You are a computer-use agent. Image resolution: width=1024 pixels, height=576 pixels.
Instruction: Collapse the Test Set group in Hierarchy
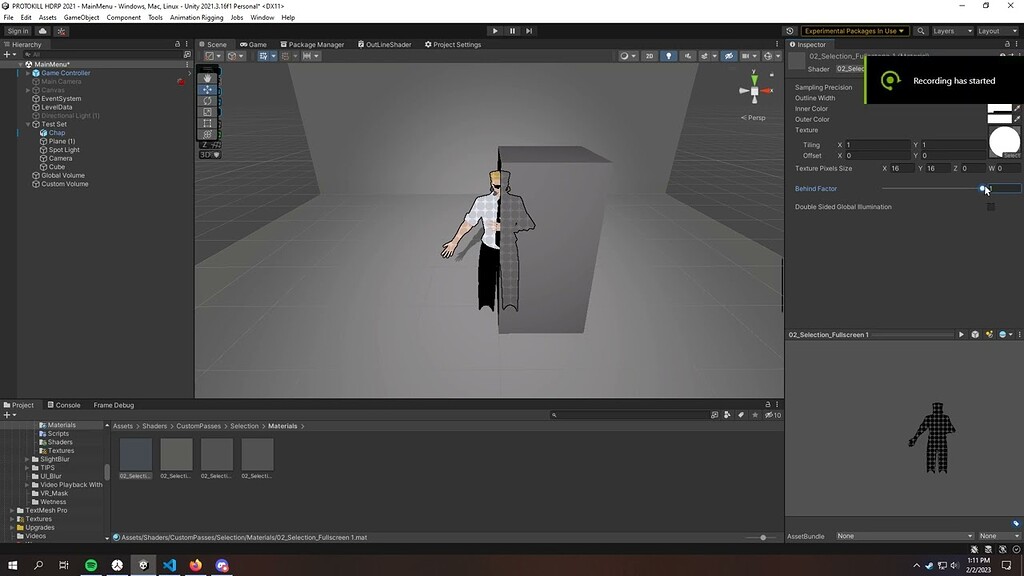click(29, 124)
